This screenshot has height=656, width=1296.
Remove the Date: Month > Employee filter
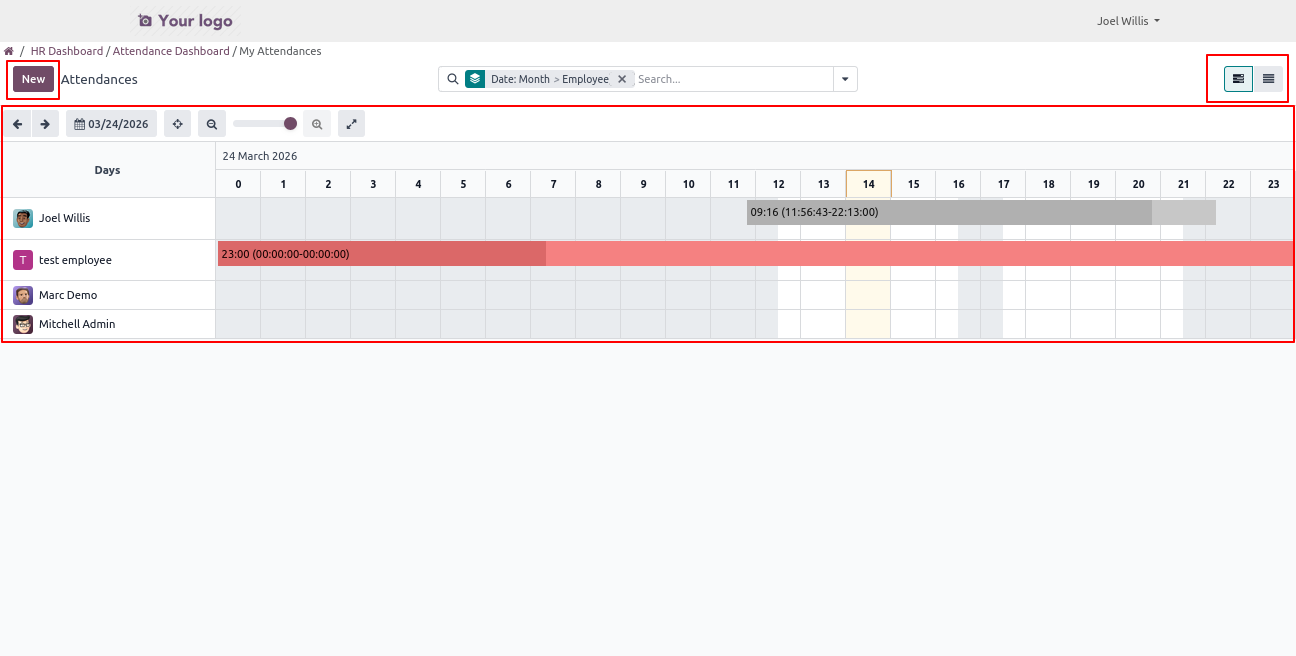(x=622, y=79)
